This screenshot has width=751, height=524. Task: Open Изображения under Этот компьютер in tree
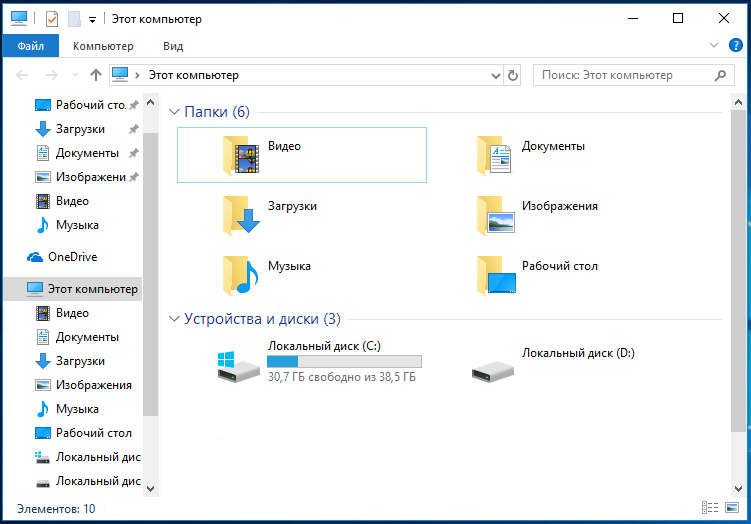tap(83, 385)
